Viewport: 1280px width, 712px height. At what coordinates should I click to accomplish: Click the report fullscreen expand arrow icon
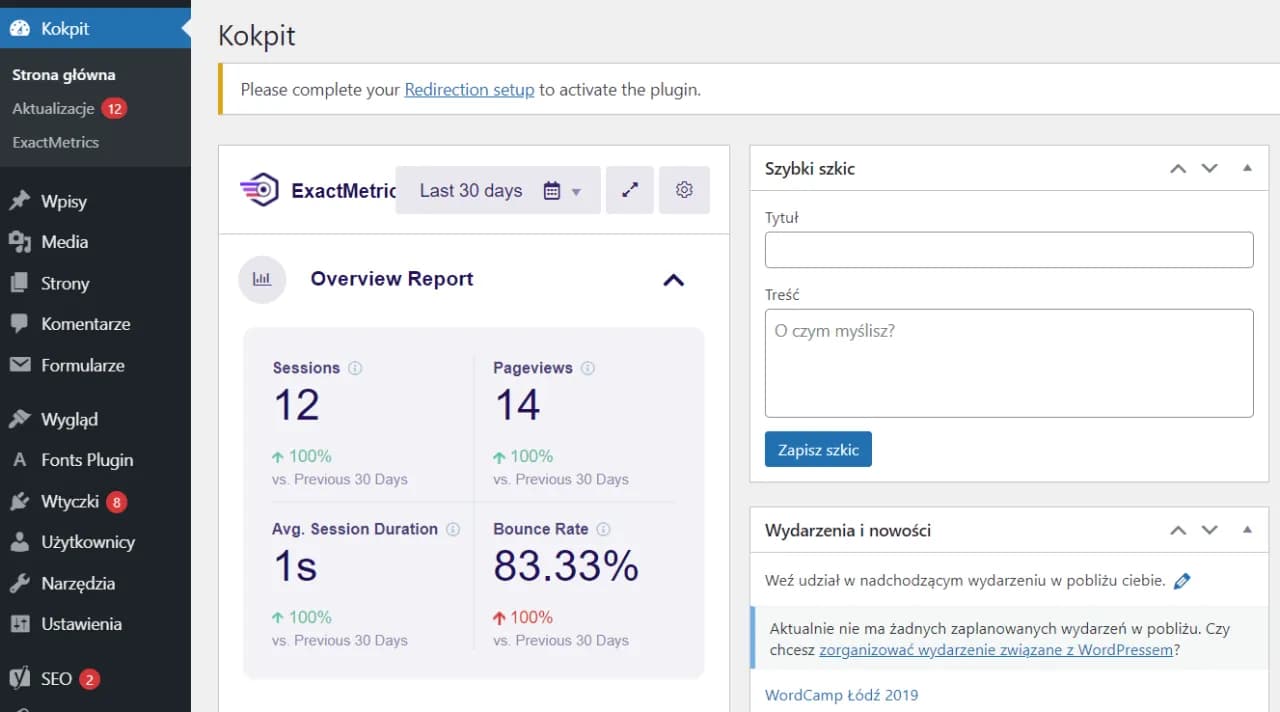coord(630,190)
